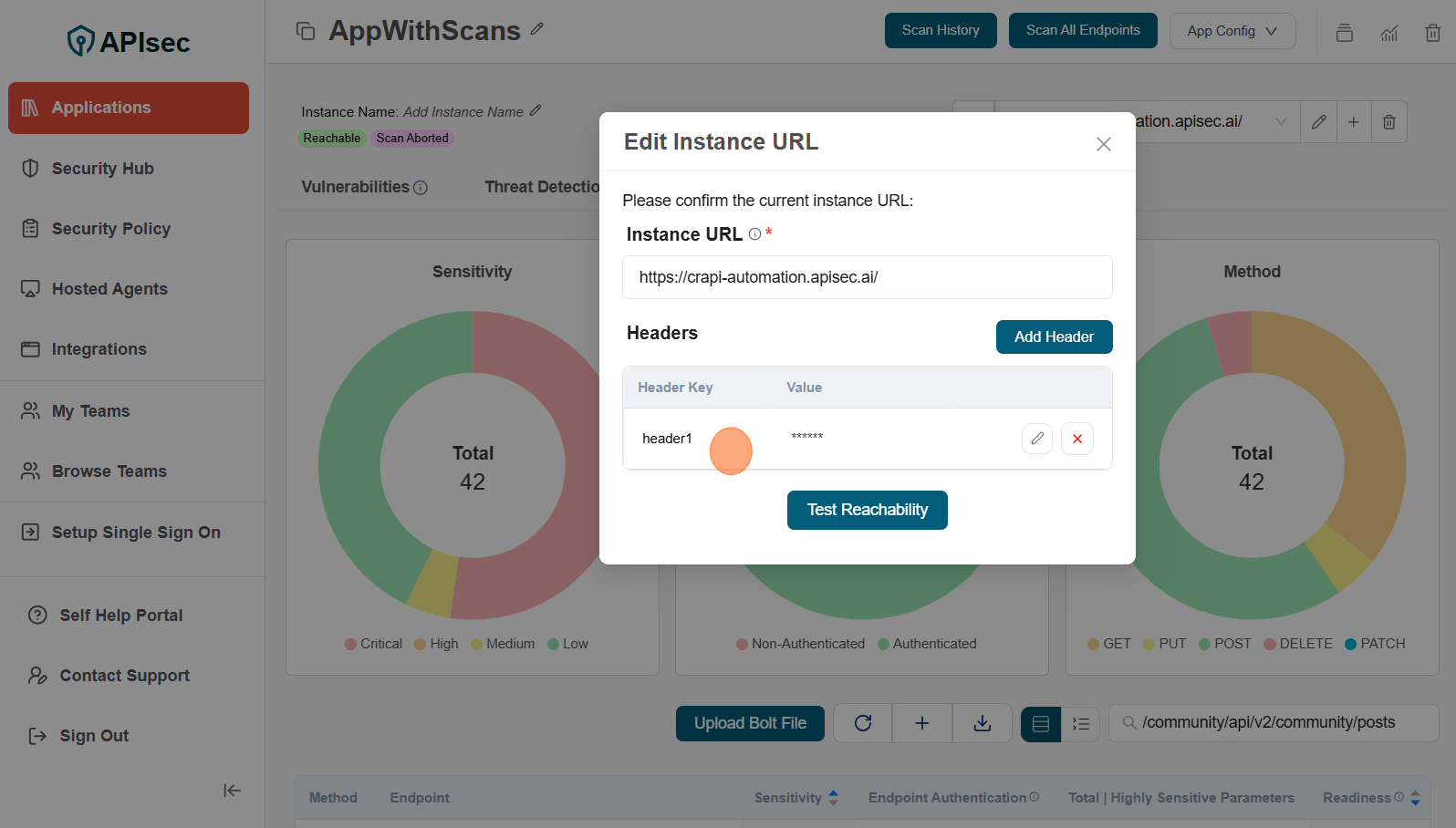This screenshot has height=828, width=1456.
Task: Edit the AppWithScans name pencil icon
Action: (537, 29)
